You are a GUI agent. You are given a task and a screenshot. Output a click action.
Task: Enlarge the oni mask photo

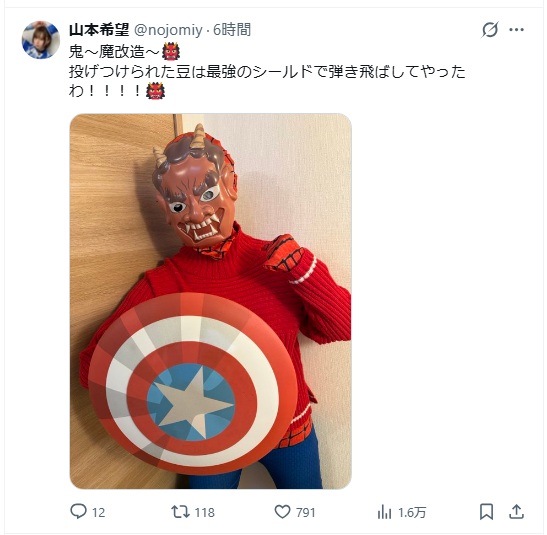coord(211,301)
